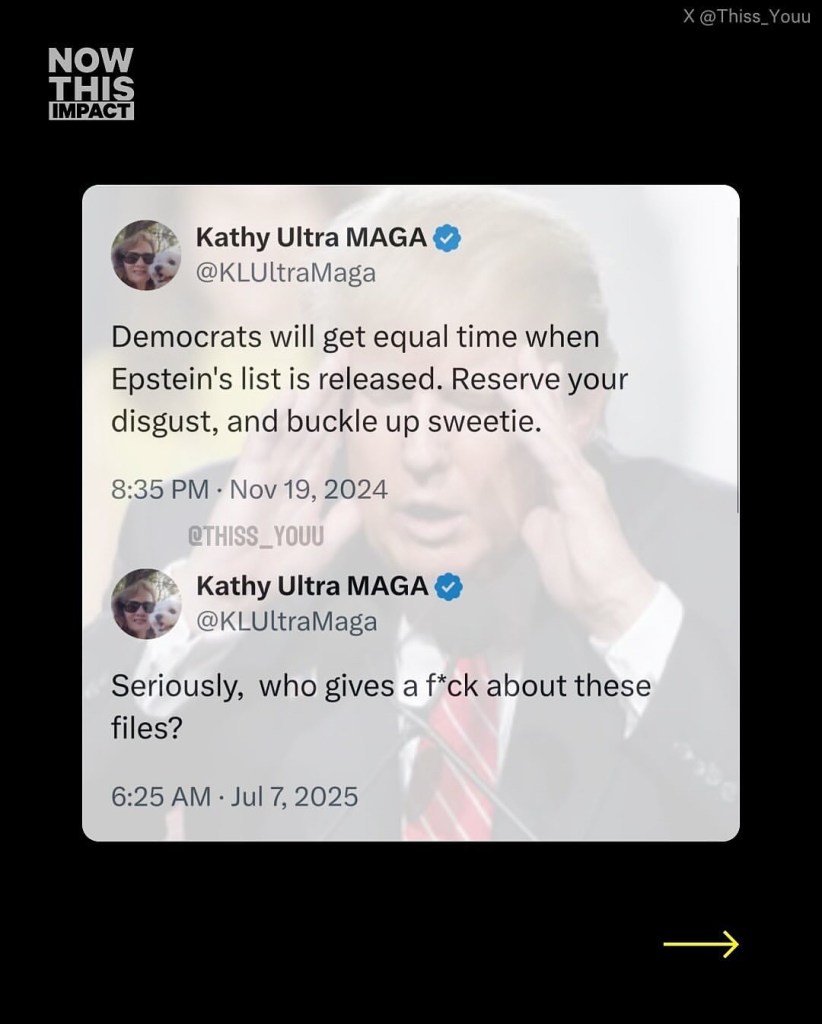Click Kathy Ultra MAGA name above "Seriously" tweet
Viewport: 822px width, 1024px height.
click(312, 586)
